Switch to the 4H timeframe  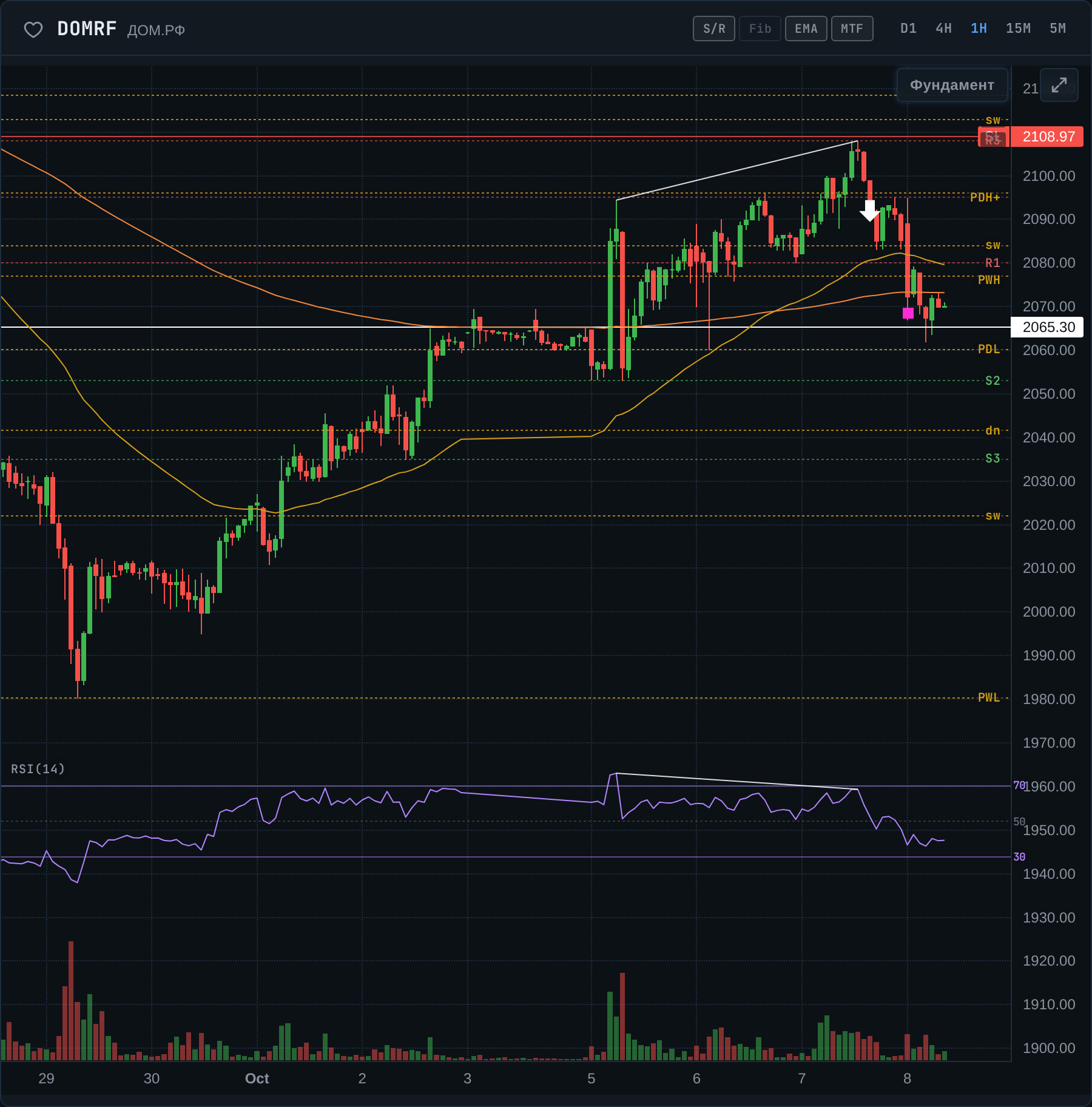click(943, 29)
